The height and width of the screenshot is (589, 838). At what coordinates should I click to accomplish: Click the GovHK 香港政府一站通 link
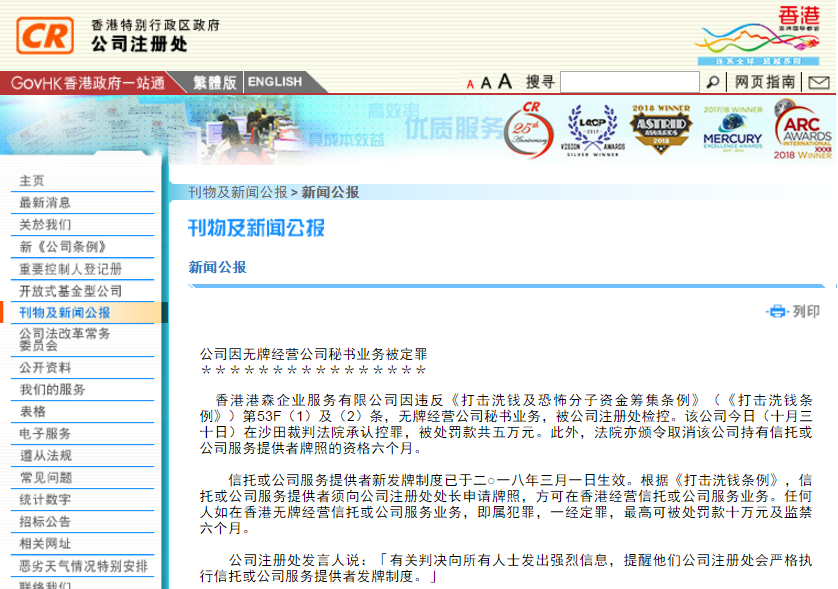click(88, 83)
